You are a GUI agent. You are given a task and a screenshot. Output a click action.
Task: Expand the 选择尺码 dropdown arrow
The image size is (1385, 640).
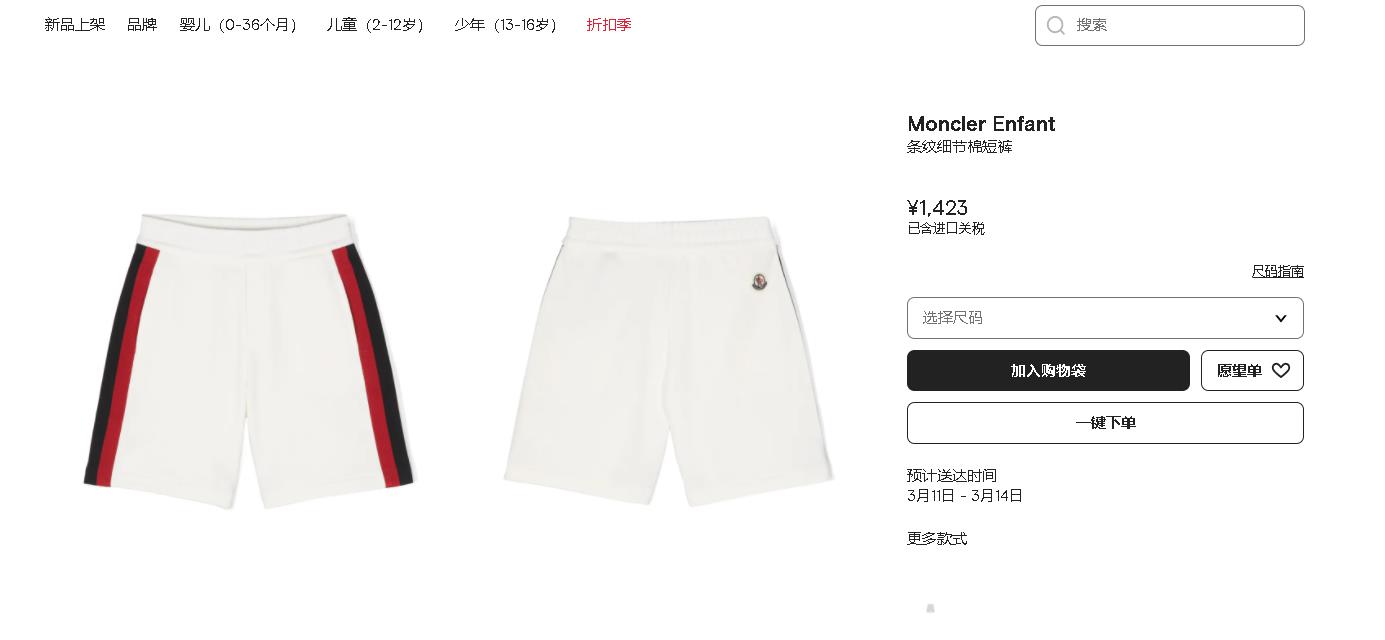click(1280, 318)
